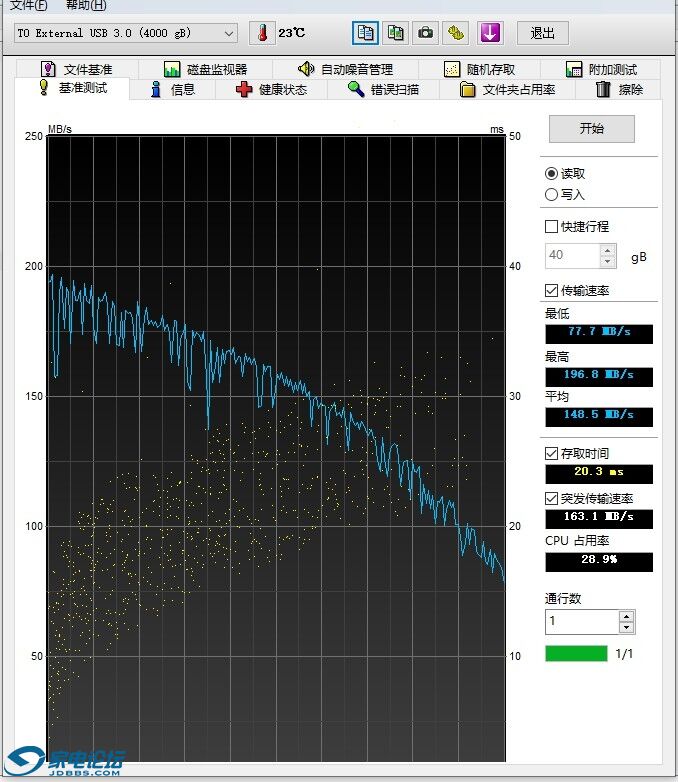This screenshot has width=678, height=782.
Task: Click the 退出 exit button
Action: [542, 33]
